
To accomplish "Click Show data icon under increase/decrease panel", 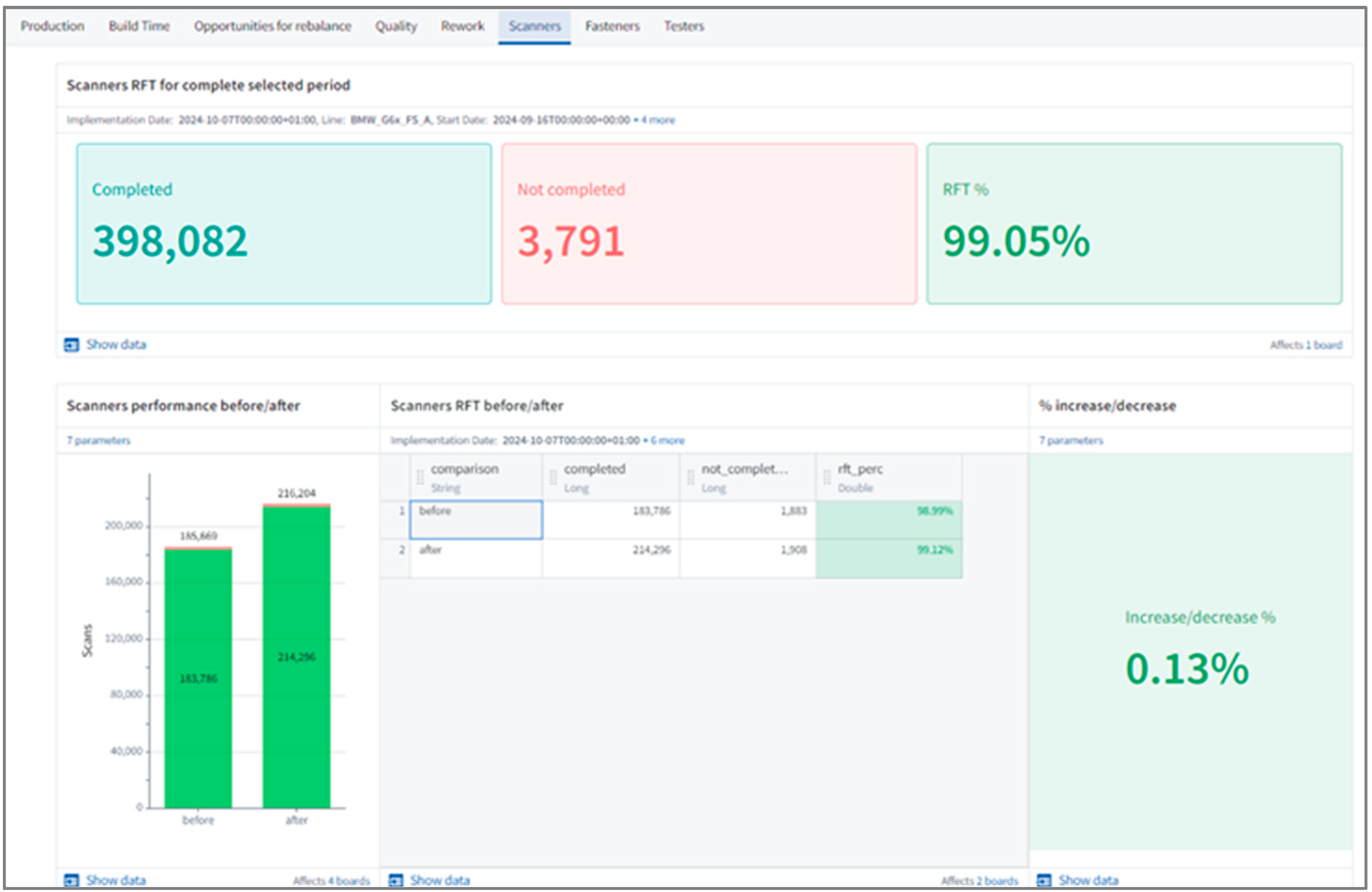I will (x=1043, y=880).
